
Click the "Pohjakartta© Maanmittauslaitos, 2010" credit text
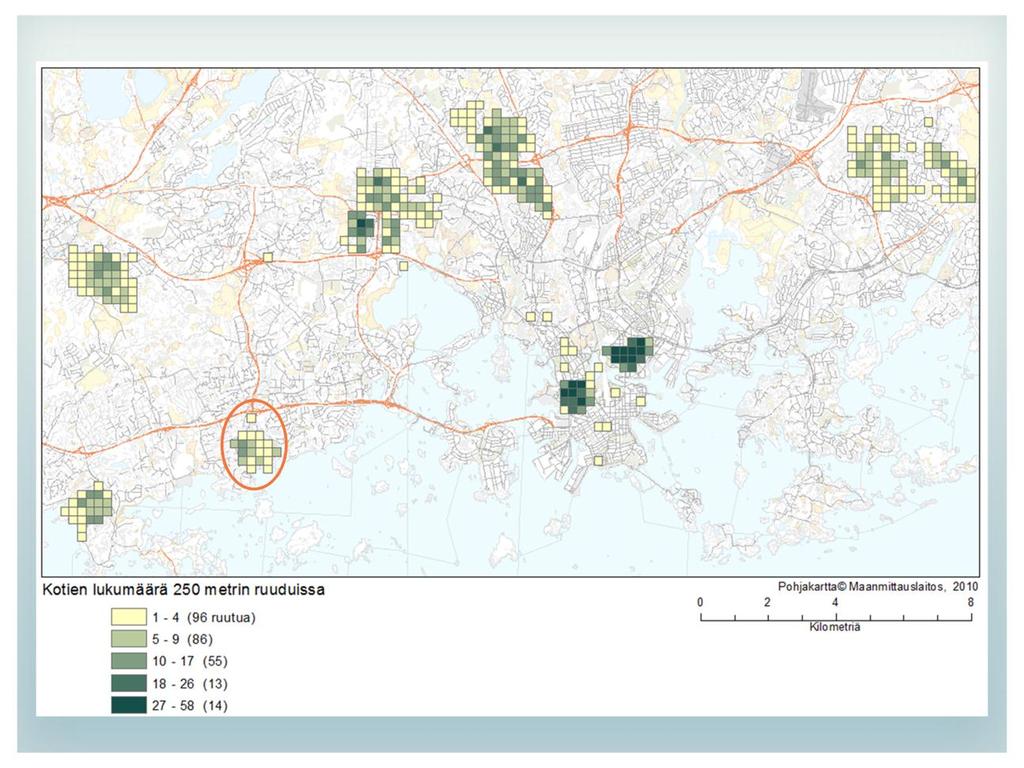pyautogui.click(x=878, y=586)
